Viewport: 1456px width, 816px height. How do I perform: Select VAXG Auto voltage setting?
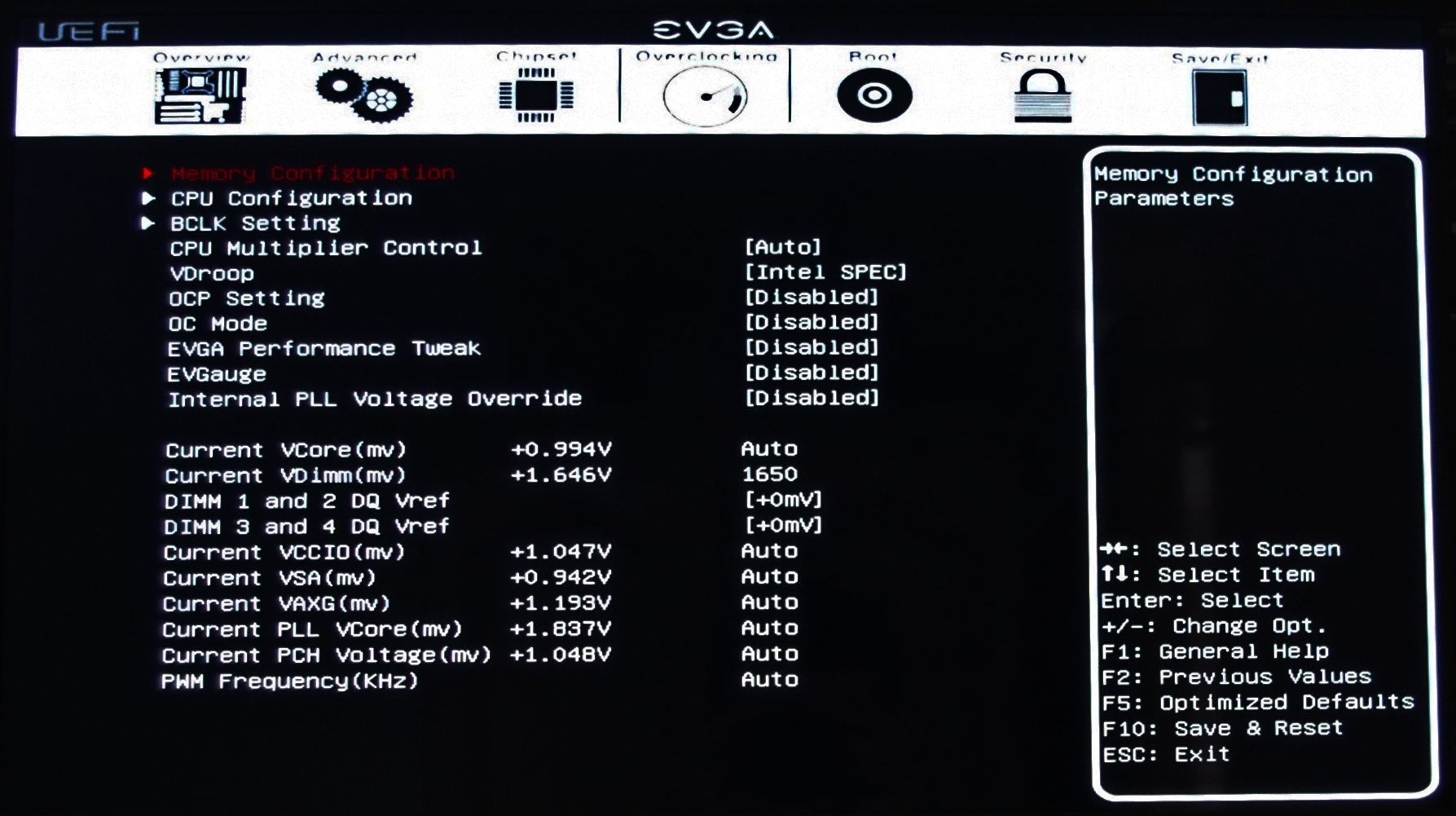769,602
